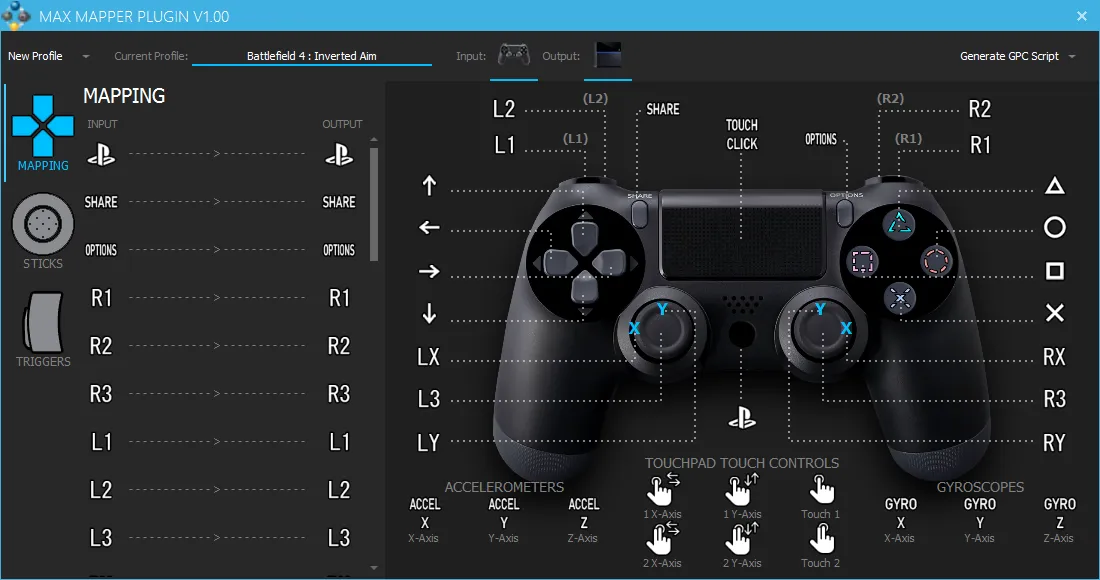Click the large L1 label on the diagram
This screenshot has height=580, width=1100.
tap(504, 145)
